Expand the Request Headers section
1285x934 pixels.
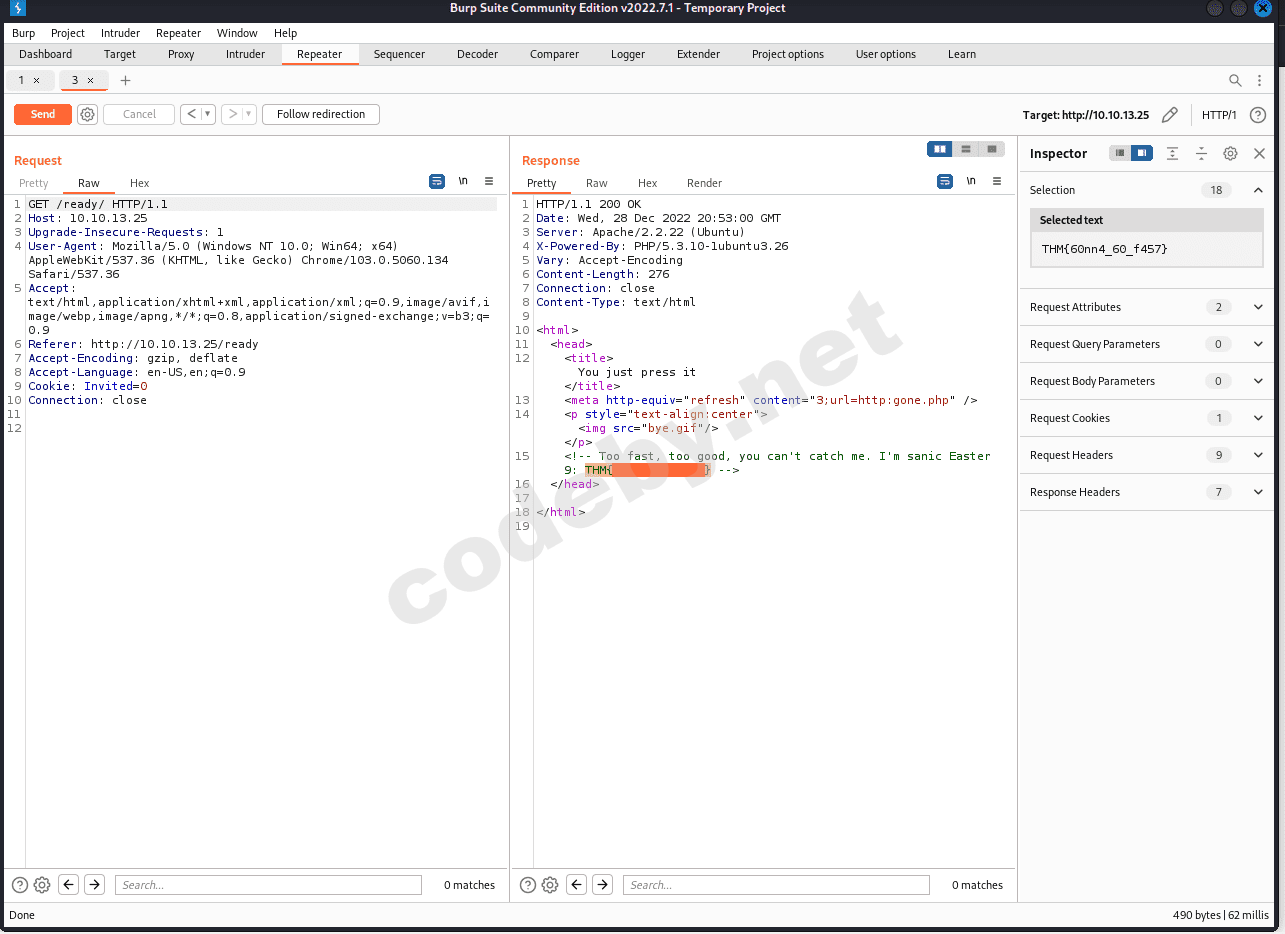point(1258,455)
